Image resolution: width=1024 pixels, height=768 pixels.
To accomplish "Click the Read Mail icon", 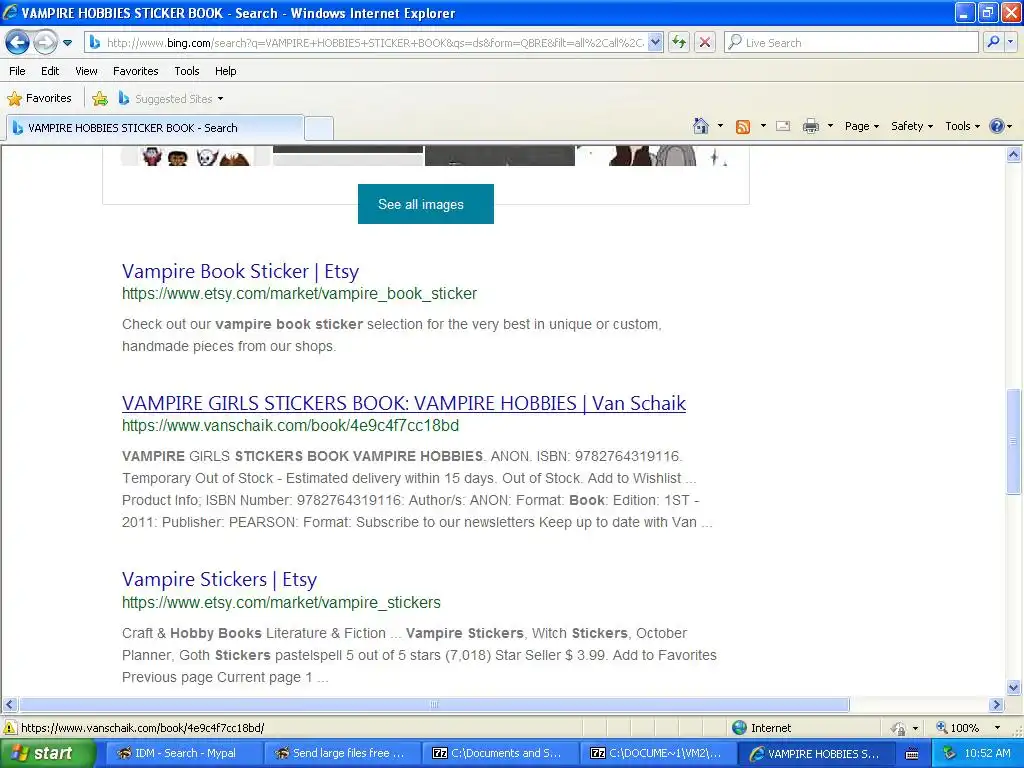I will point(783,126).
